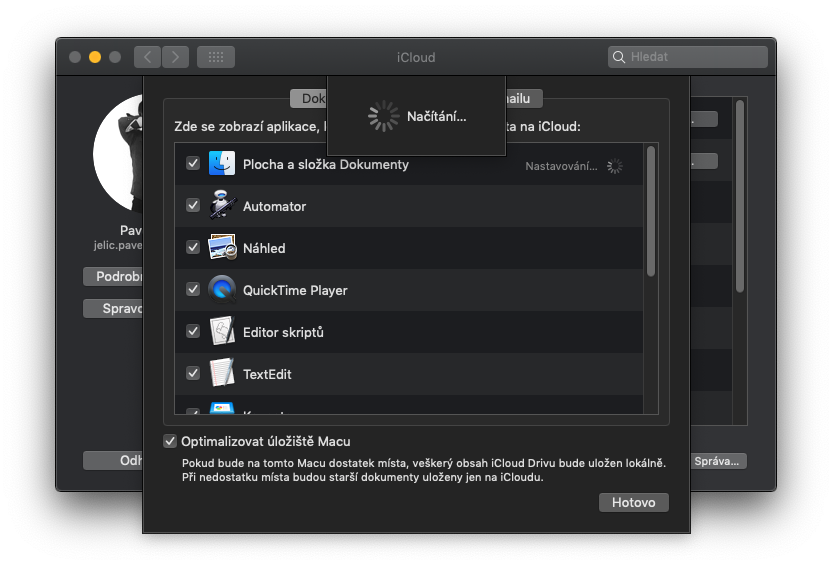832x565 pixels.
Task: Click the Finder icon beside Plocha a složka Dokumenty
Action: coord(222,163)
